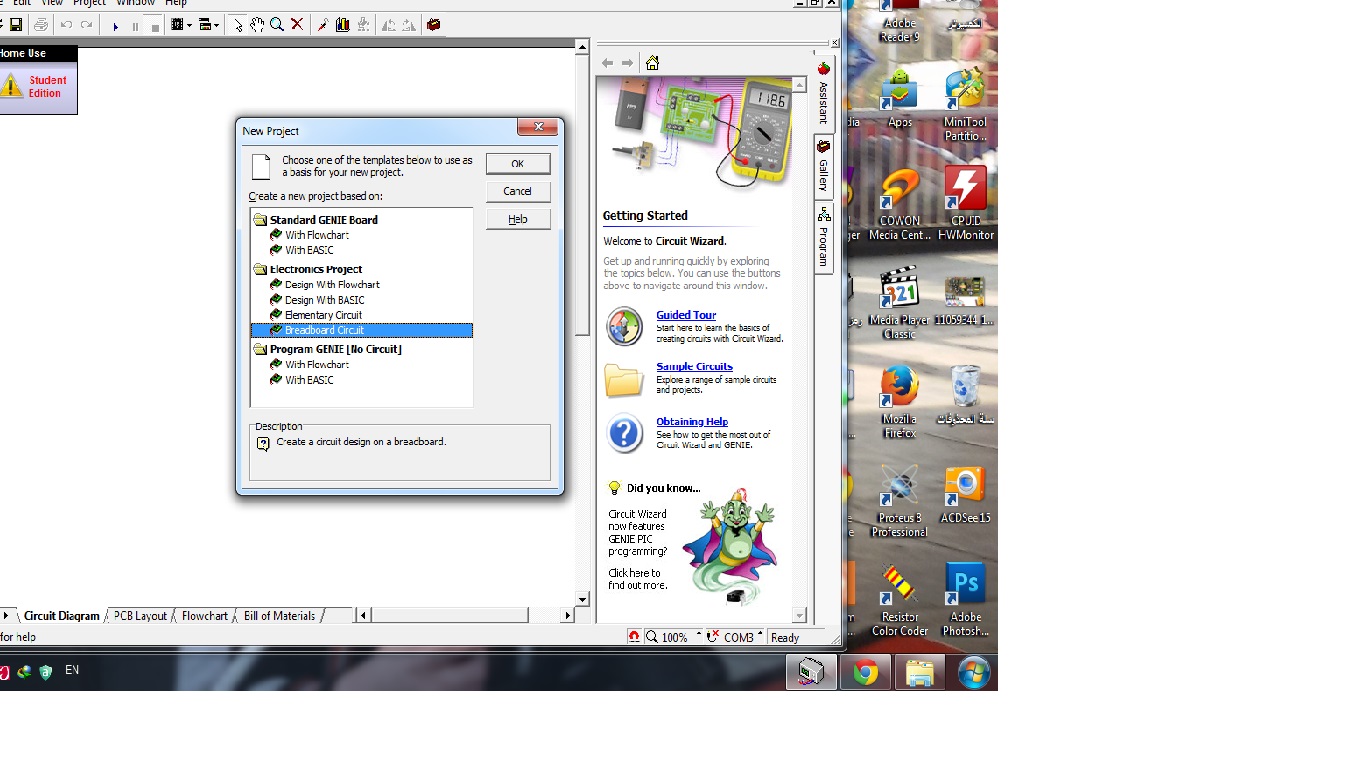This screenshot has height=768, width=1366.
Task: Click Help button in New Project dialog
Action: coord(518,219)
